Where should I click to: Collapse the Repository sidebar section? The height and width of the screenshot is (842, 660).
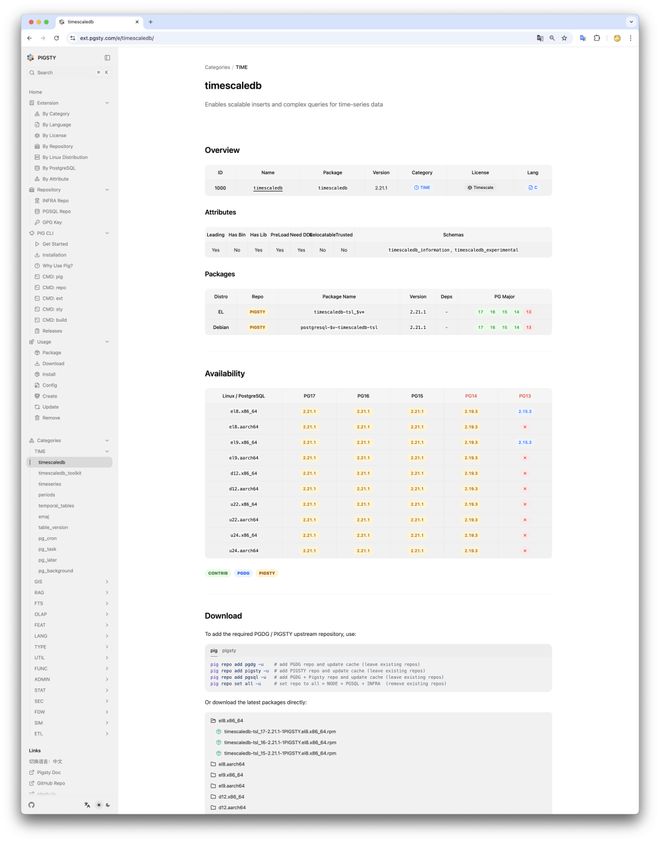(x=107, y=190)
